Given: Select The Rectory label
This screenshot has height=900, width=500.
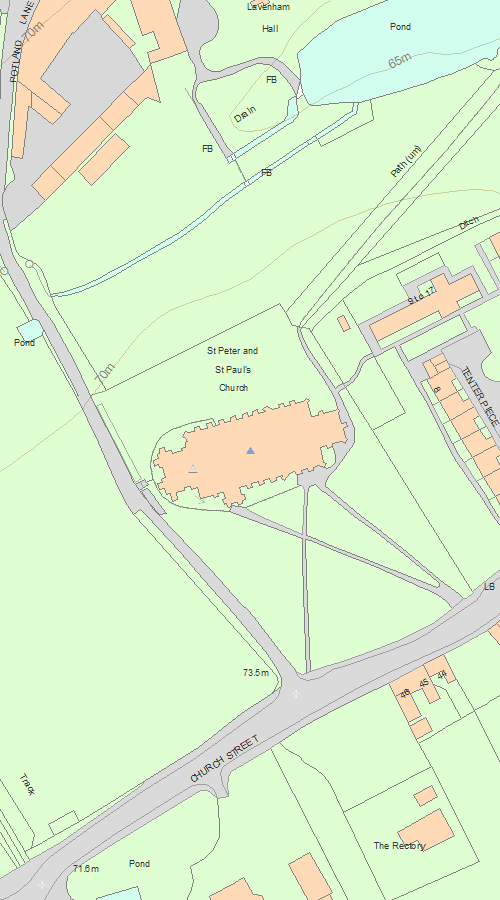Looking at the screenshot, I should (x=400, y=845).
